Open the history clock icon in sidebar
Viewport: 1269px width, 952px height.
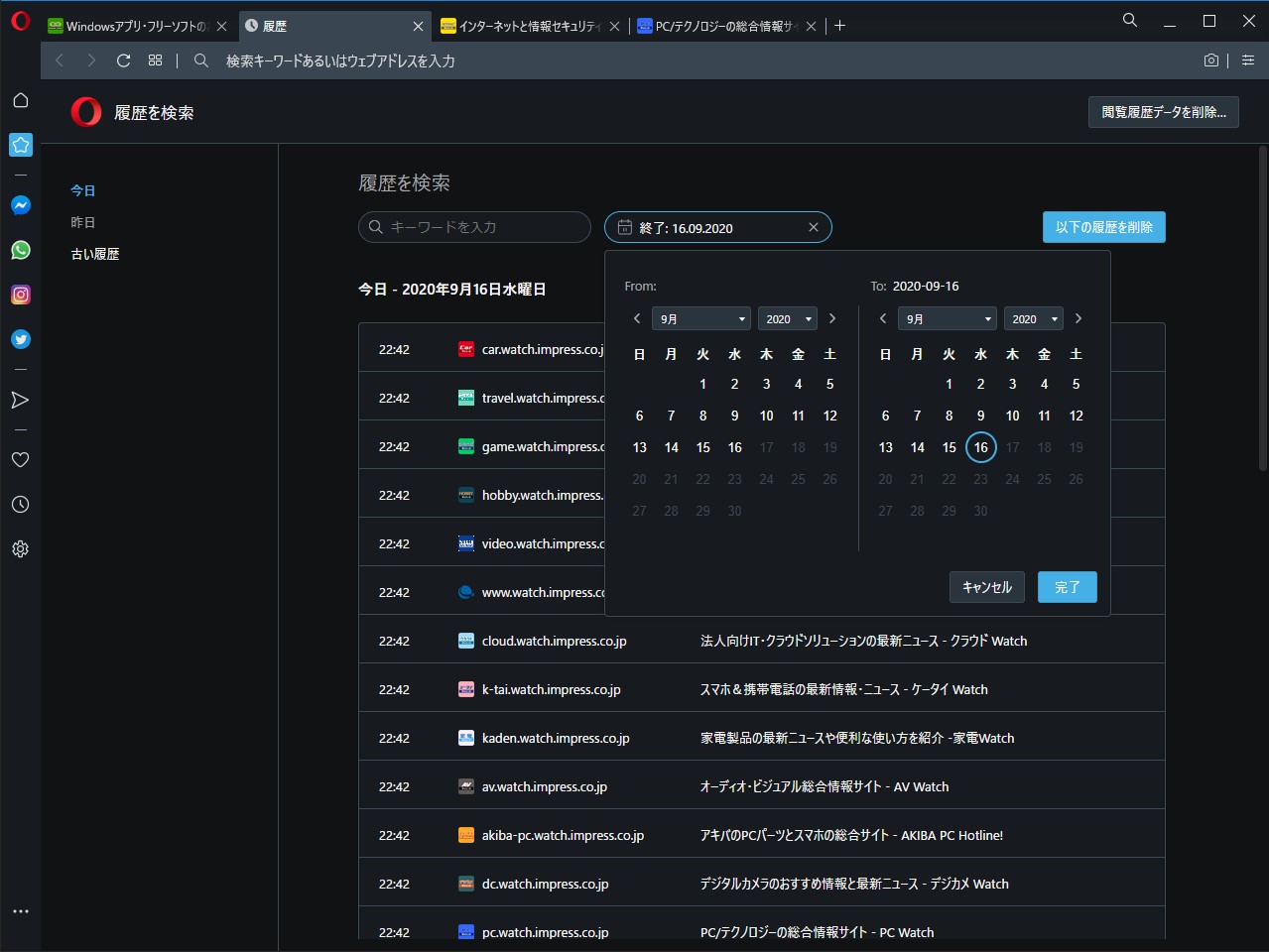click(x=20, y=504)
